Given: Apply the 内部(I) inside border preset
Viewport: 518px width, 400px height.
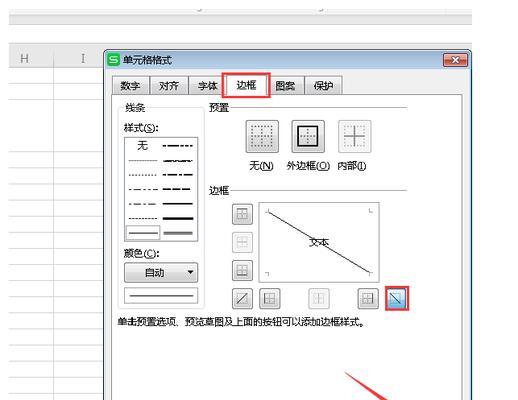Looking at the screenshot, I should 354,137.
